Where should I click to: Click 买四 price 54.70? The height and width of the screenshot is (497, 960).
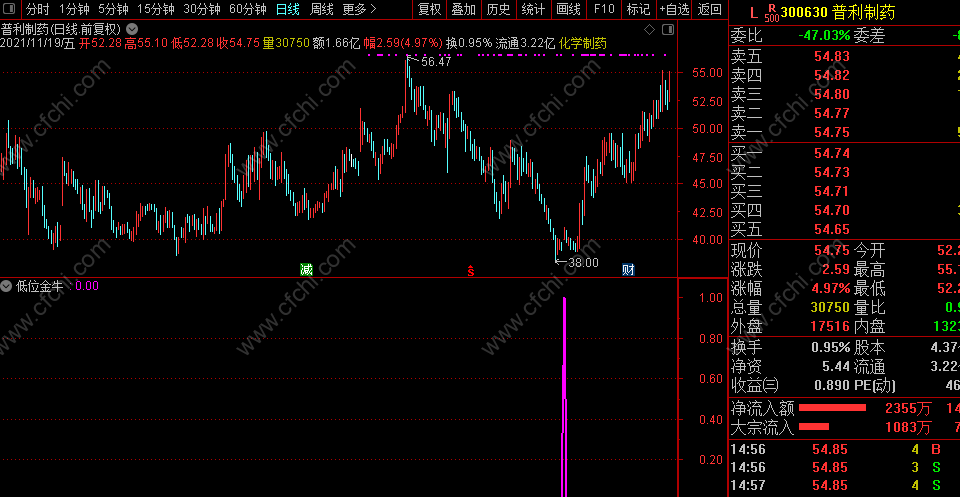[x=831, y=211]
